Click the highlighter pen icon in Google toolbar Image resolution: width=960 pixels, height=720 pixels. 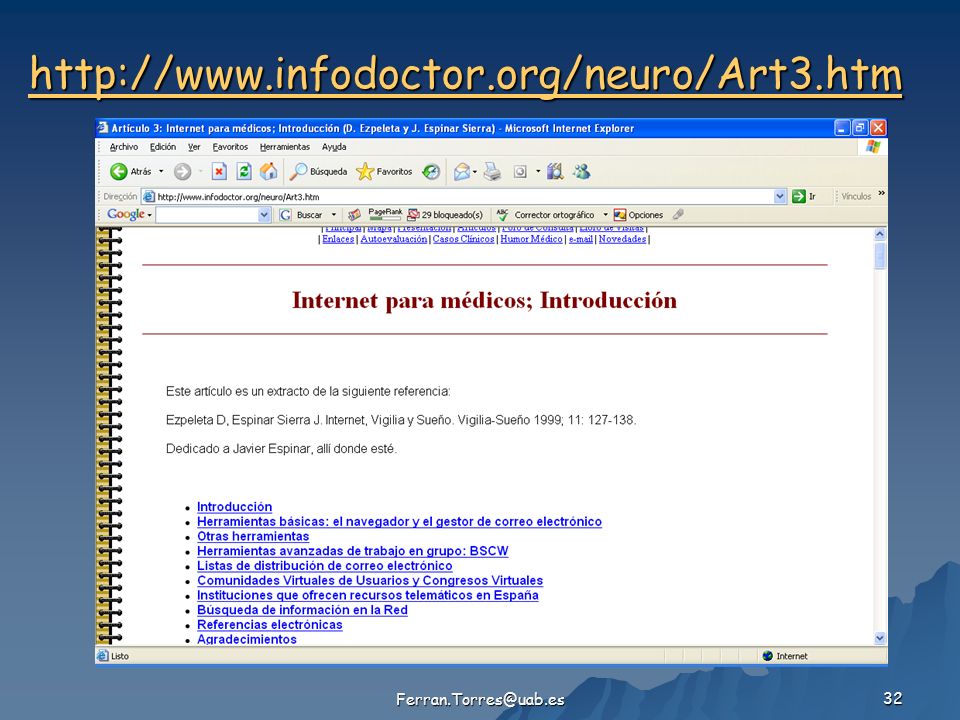678,215
